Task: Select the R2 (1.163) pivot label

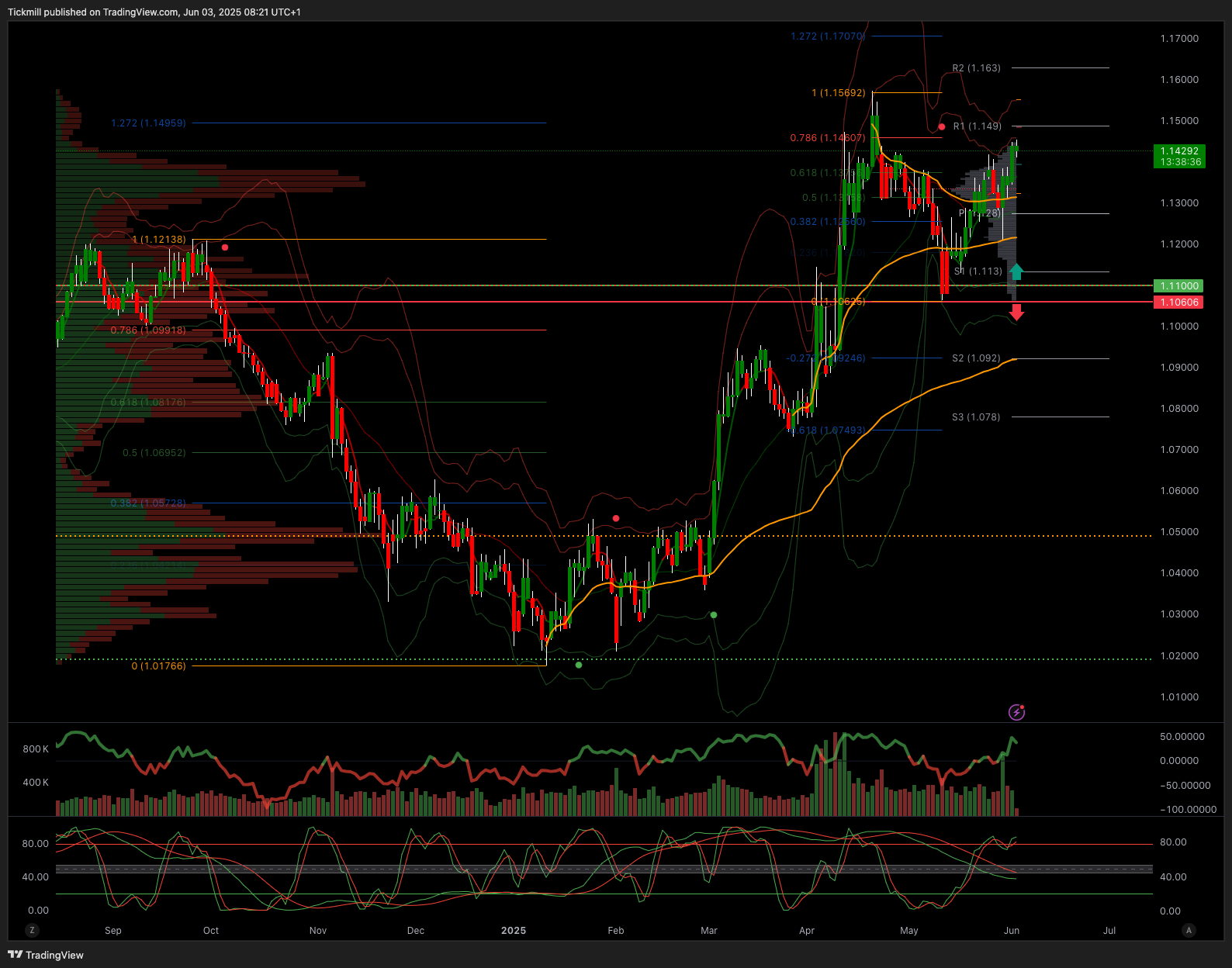Action: pyautogui.click(x=977, y=68)
